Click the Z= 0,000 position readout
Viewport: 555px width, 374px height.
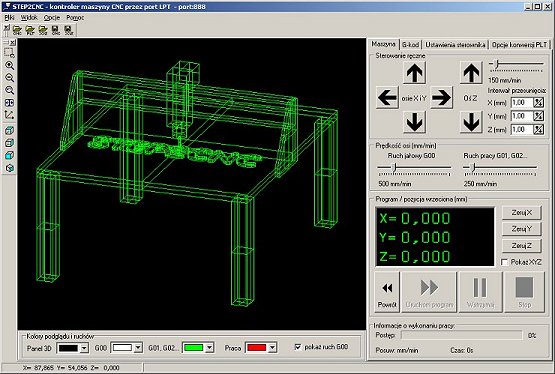coord(414,257)
